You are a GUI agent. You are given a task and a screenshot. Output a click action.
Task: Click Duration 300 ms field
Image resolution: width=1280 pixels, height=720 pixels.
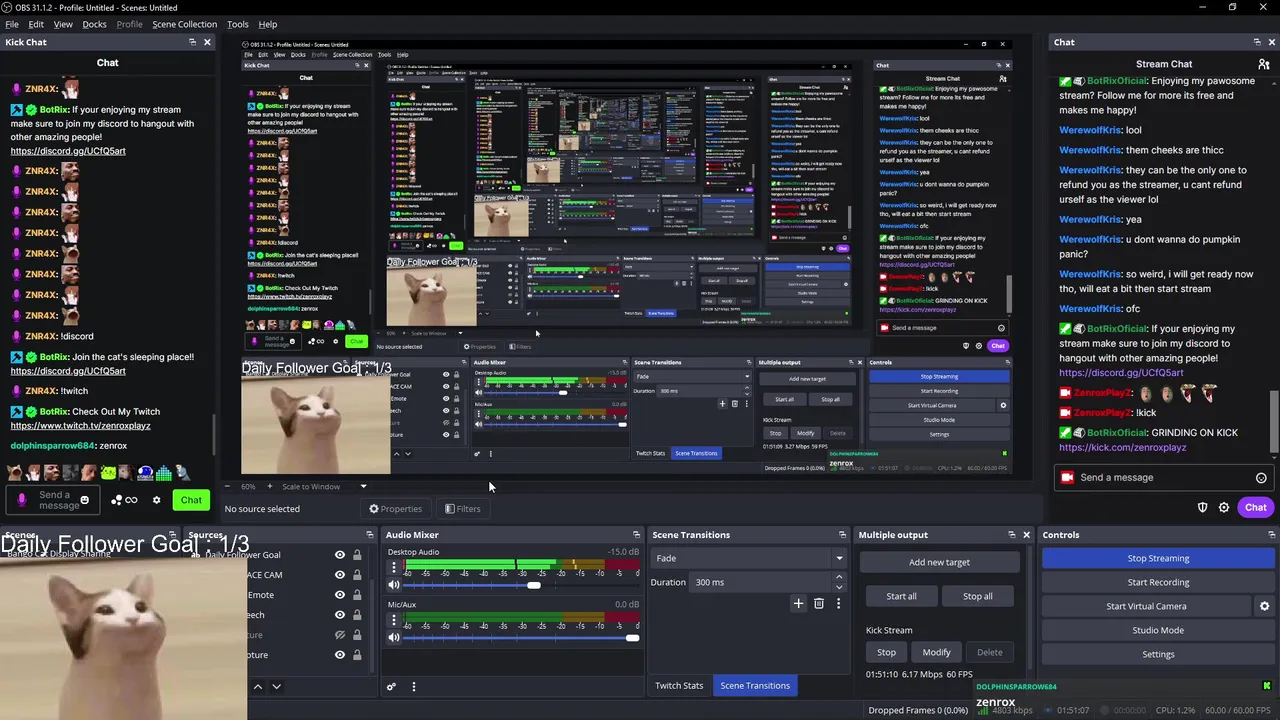(758, 582)
